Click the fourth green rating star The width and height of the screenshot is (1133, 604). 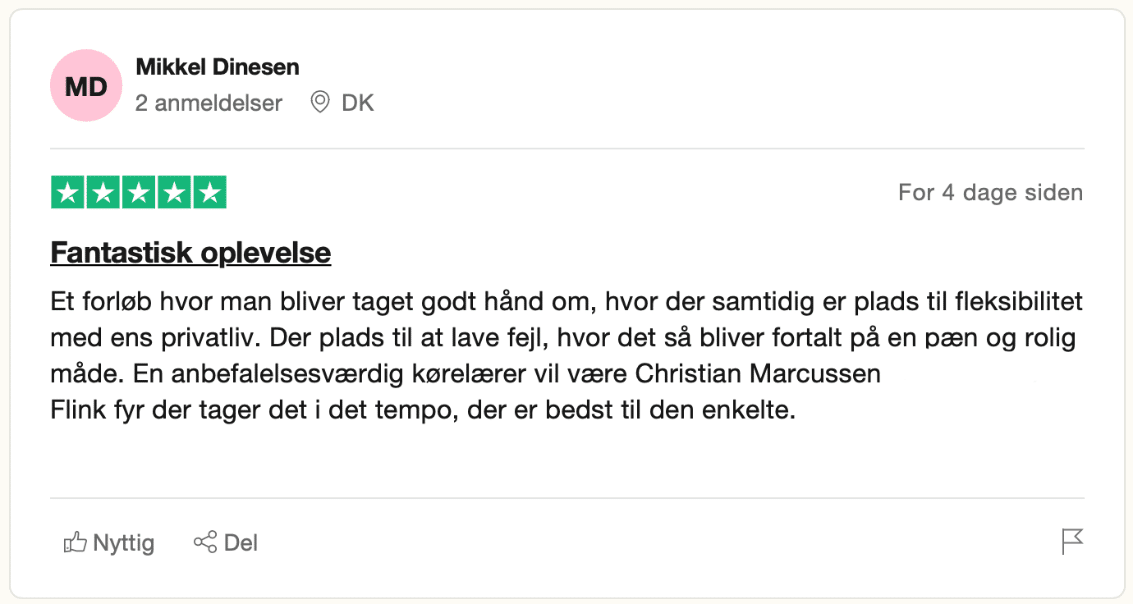[174, 192]
